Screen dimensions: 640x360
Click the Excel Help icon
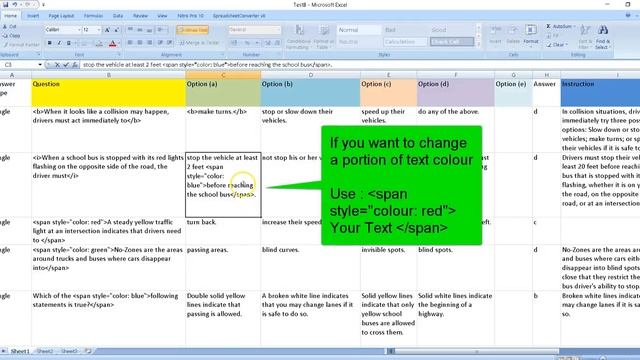(628, 16)
